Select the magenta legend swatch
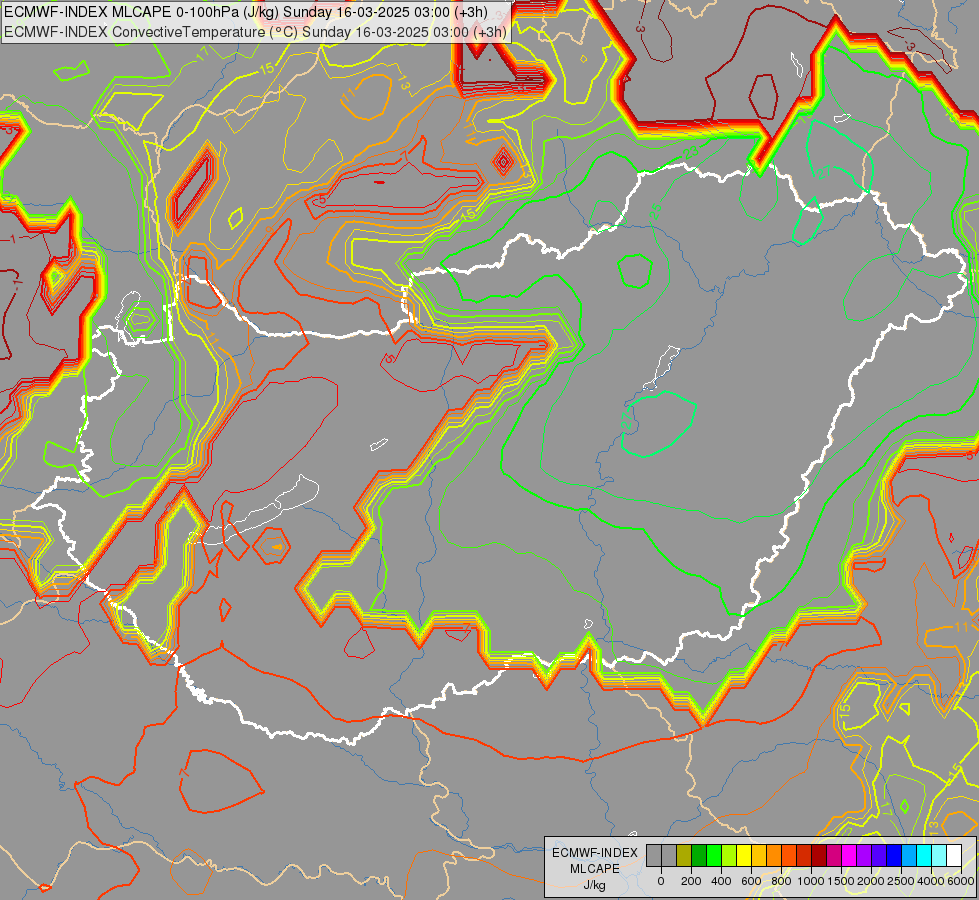979x900 pixels. point(850,855)
